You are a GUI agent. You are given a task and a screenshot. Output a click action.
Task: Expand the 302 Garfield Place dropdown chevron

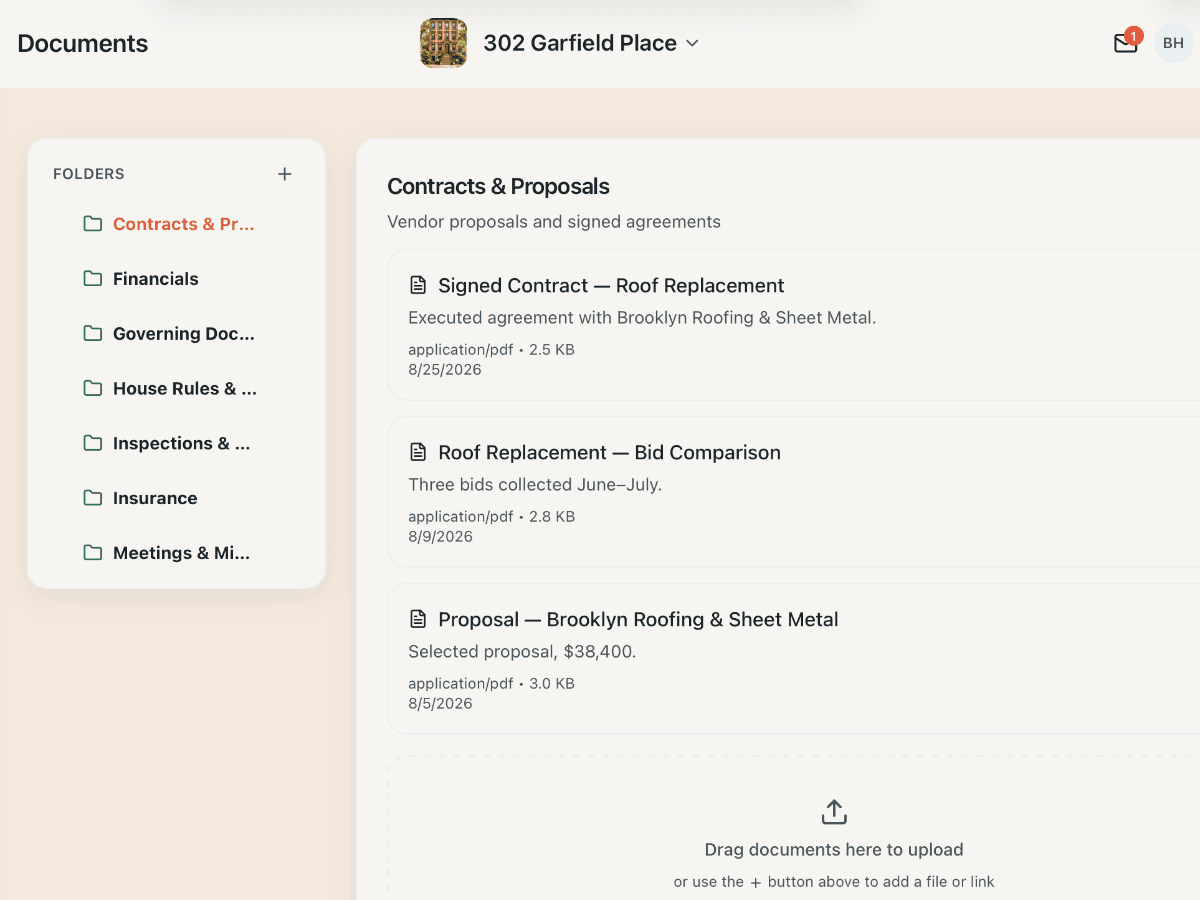692,44
